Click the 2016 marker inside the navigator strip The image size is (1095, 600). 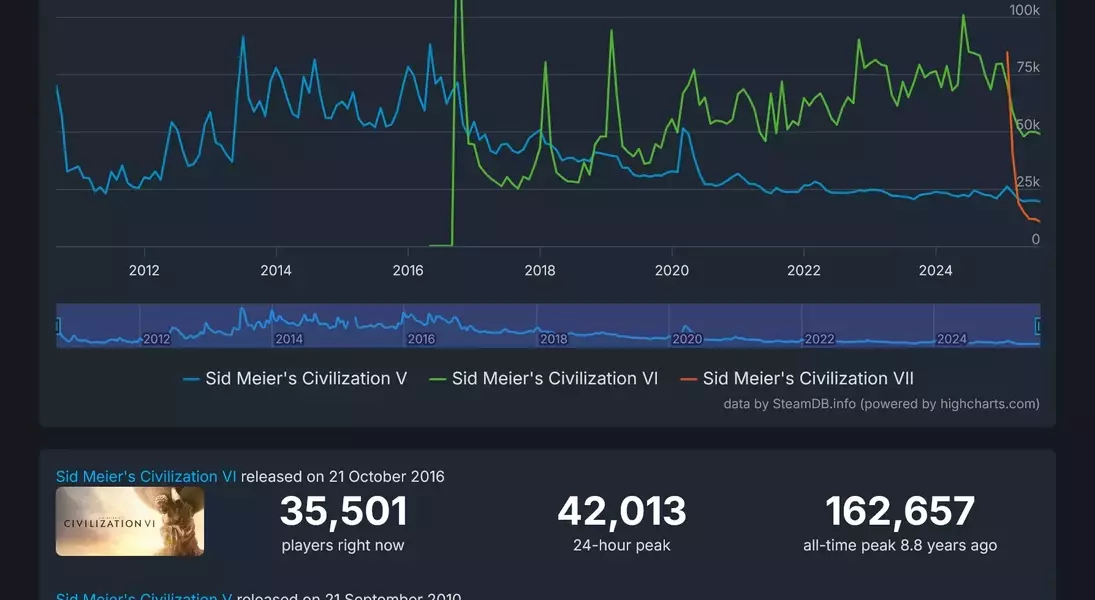point(421,339)
